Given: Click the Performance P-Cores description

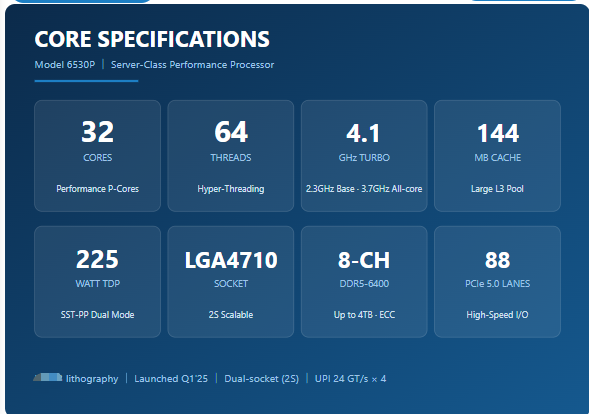Looking at the screenshot, I should [x=97, y=189].
